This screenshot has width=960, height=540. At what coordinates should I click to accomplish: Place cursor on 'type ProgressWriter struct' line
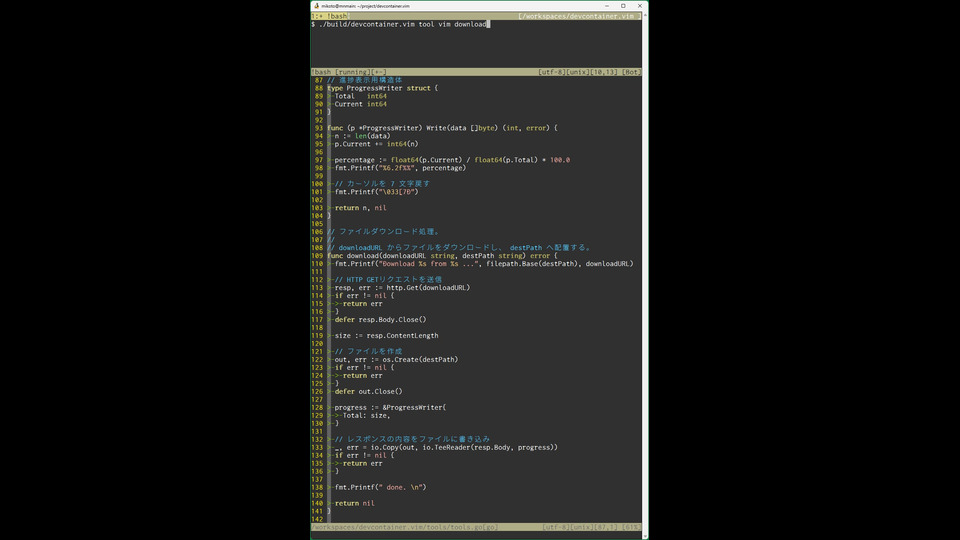pos(382,88)
